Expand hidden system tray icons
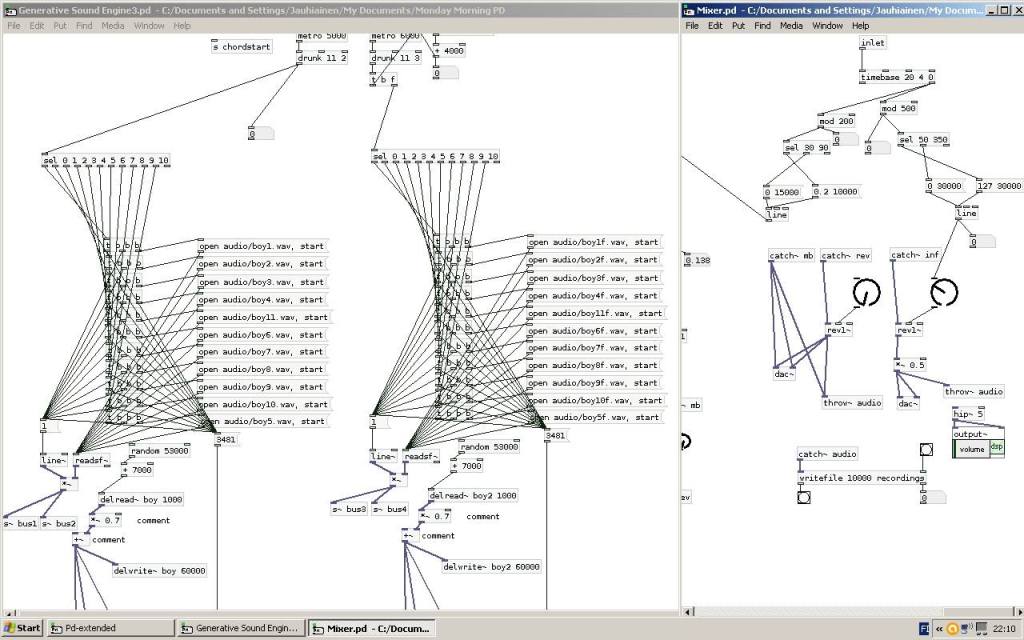The image size is (1024, 640). tap(939, 628)
